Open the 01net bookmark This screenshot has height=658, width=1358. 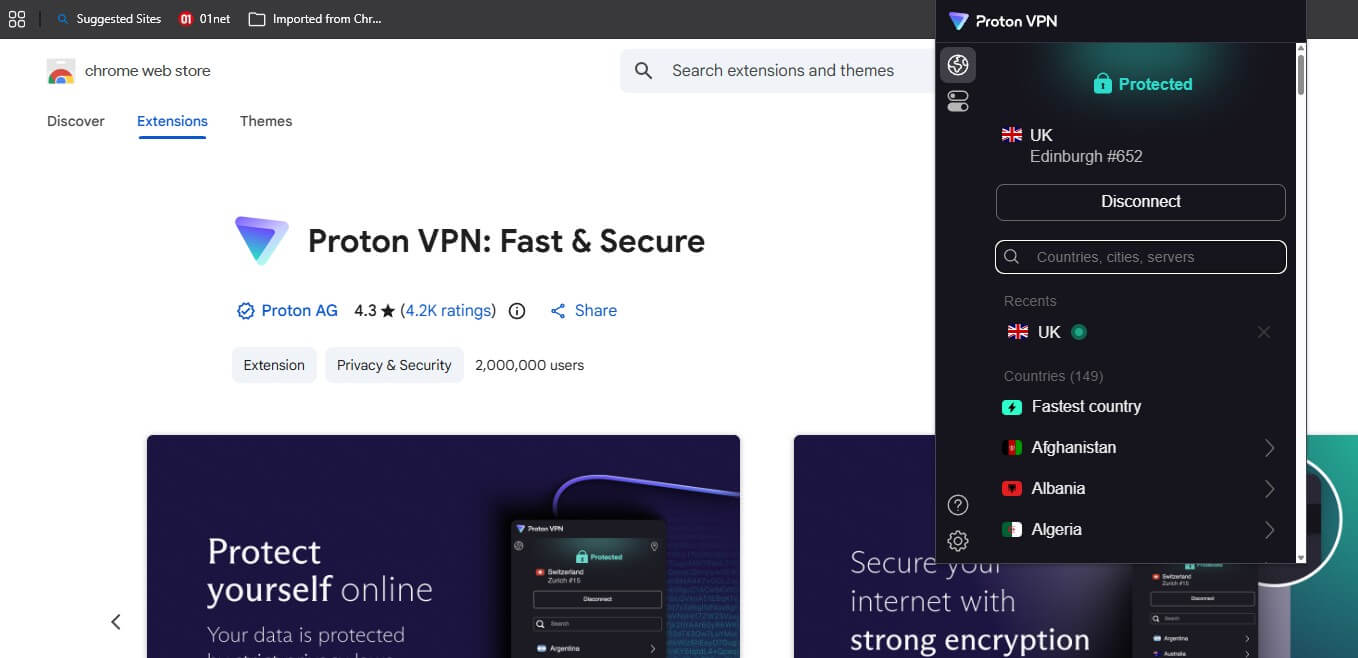(x=204, y=19)
